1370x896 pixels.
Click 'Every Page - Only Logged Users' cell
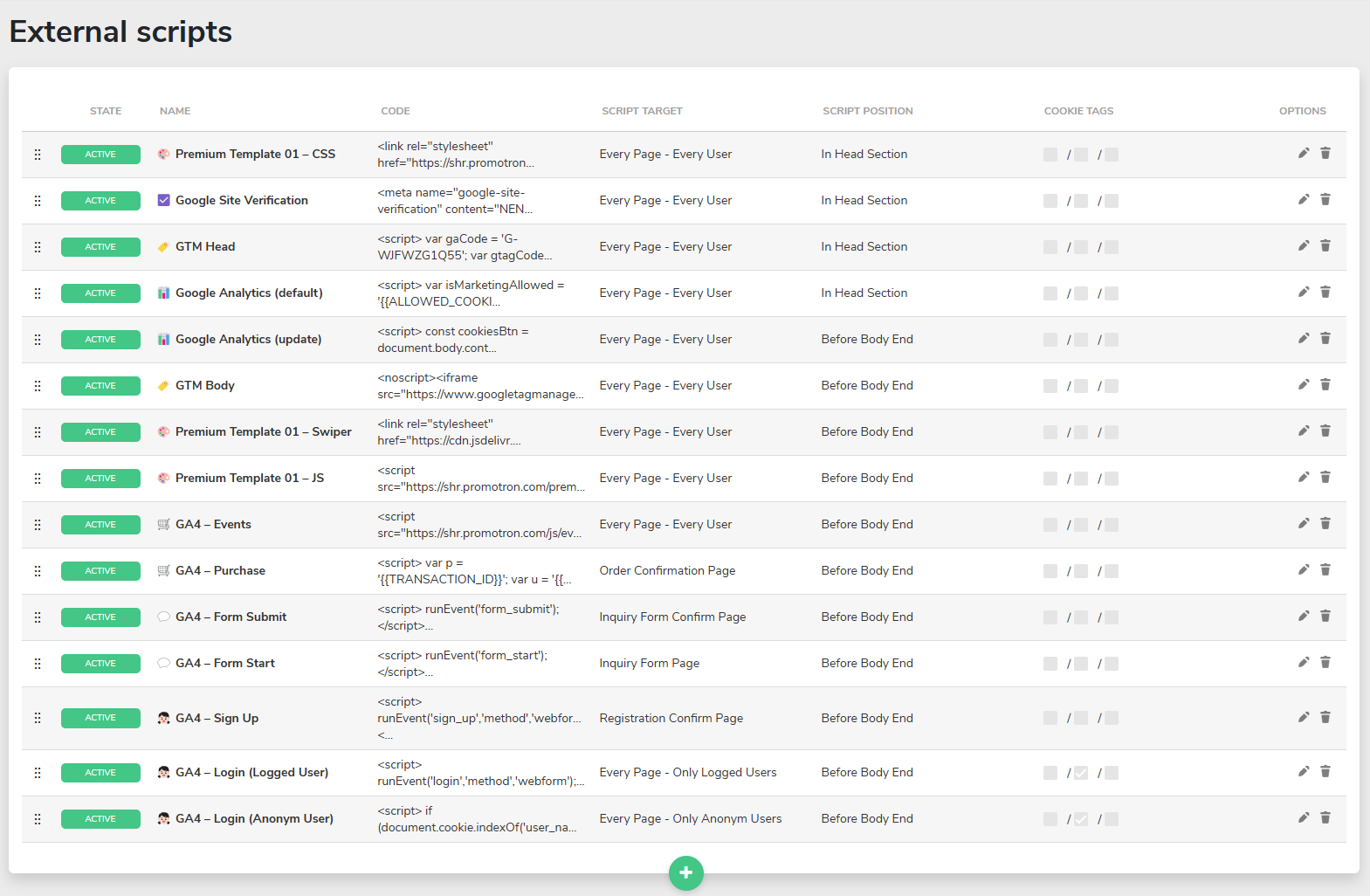pyautogui.click(x=688, y=772)
